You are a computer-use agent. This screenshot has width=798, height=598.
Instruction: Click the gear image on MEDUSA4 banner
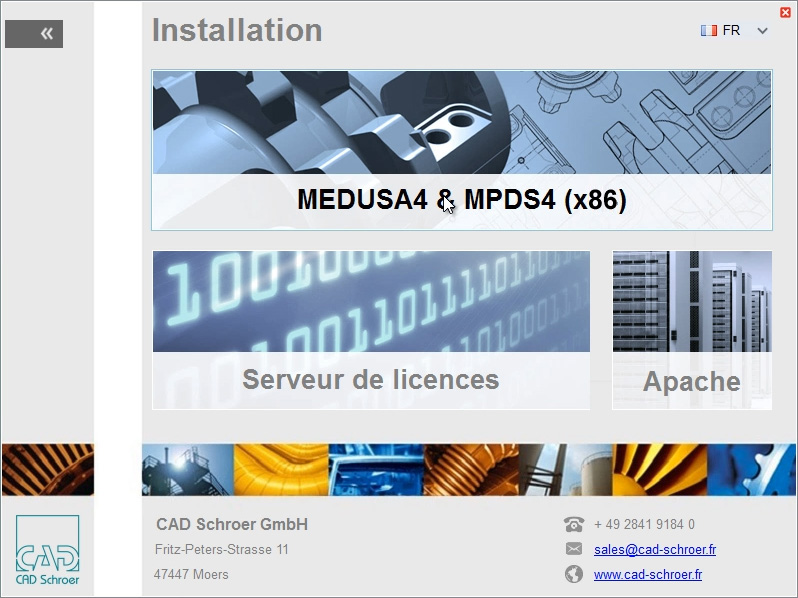pyautogui.click(x=462, y=122)
